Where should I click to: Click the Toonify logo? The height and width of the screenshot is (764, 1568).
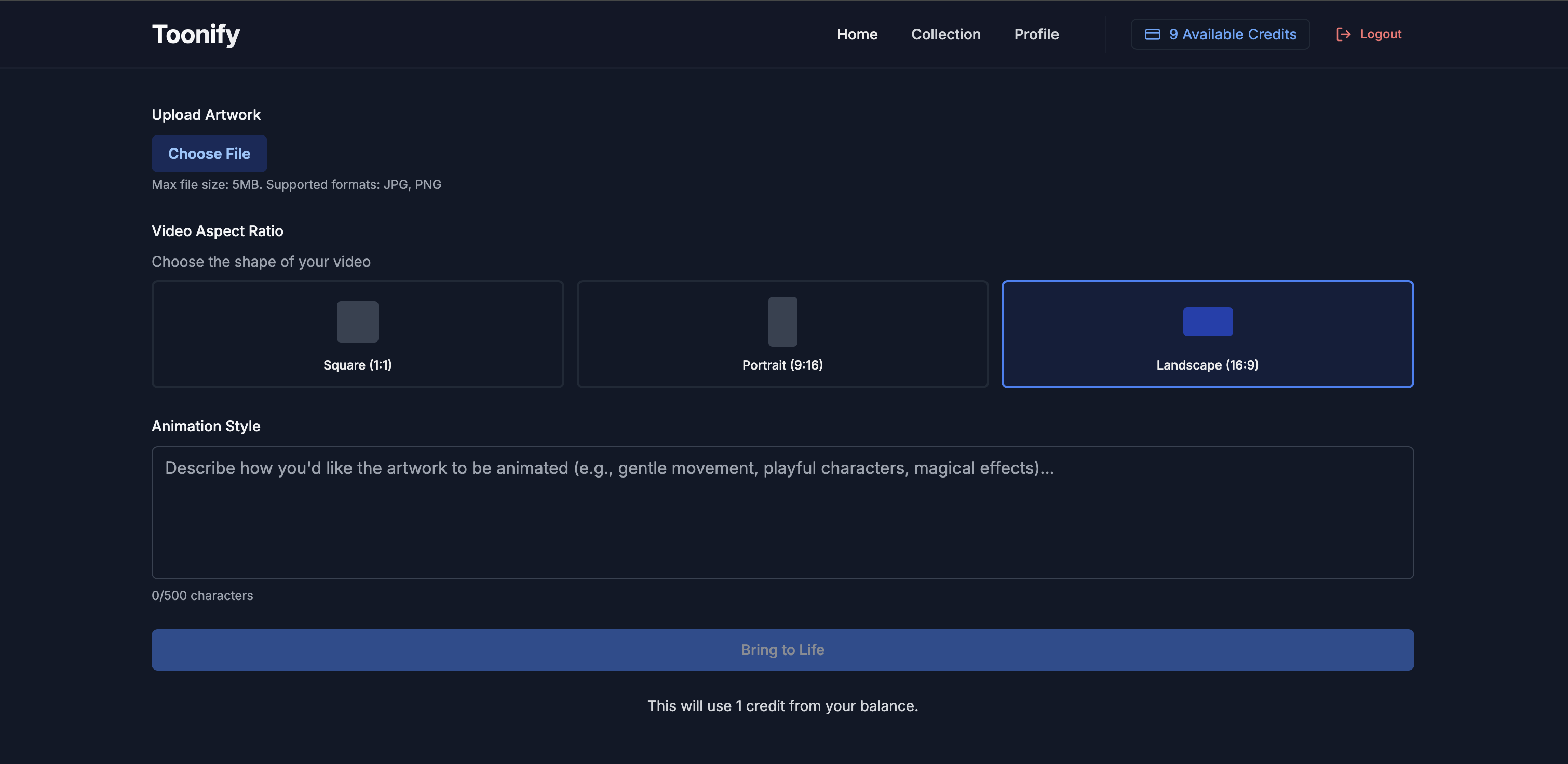(x=195, y=34)
